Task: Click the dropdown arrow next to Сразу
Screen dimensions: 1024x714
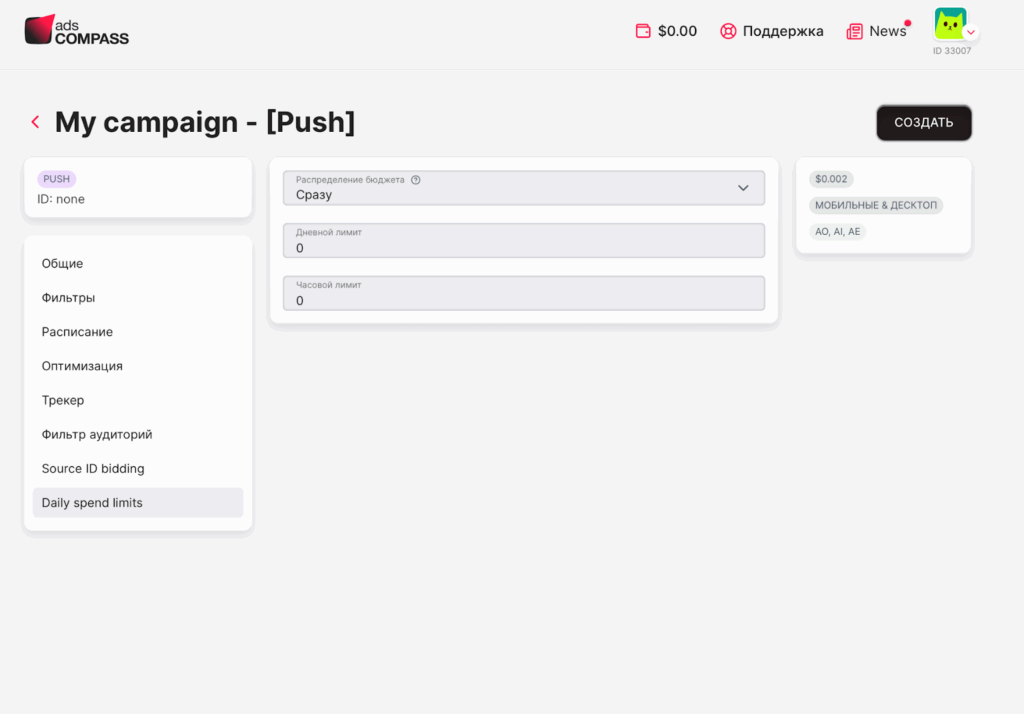Action: click(x=743, y=188)
